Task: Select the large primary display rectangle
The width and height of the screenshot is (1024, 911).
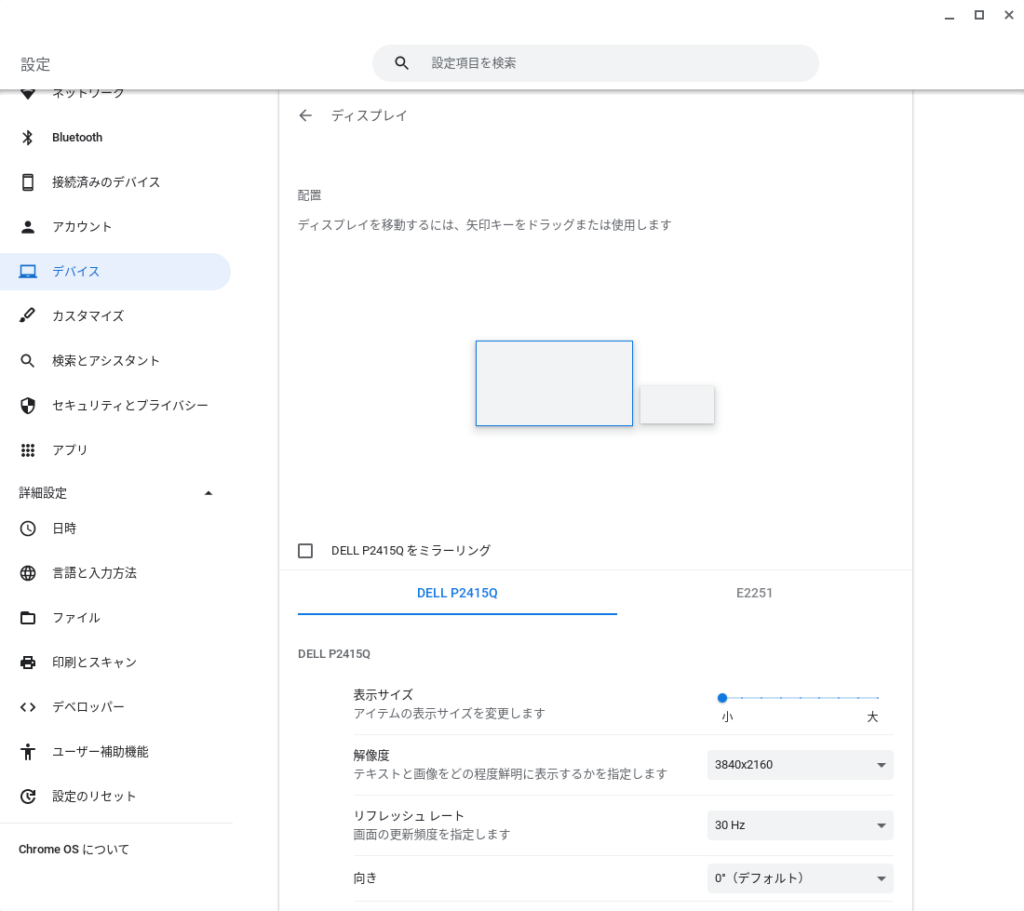Action: tap(554, 383)
